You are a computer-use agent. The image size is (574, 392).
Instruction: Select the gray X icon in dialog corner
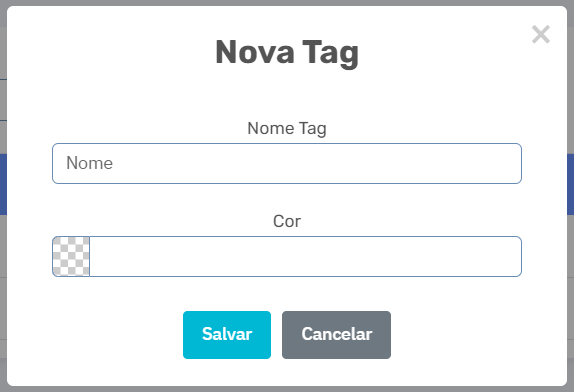[x=541, y=34]
